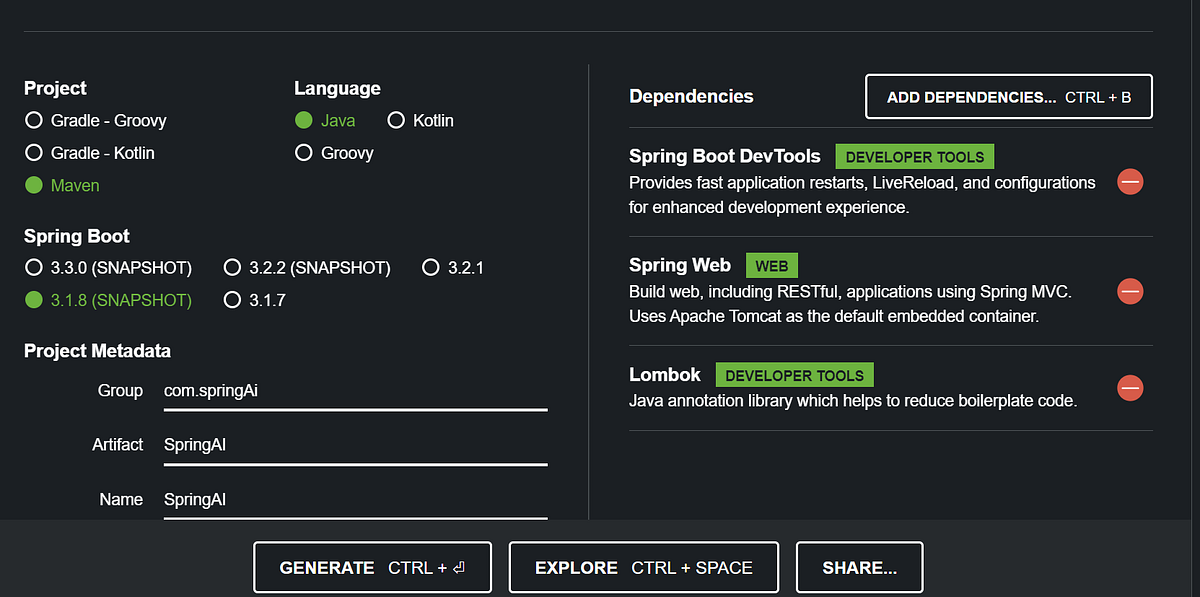
Task: Select Spring Boot 3.2.2 (SNAPSHOT)
Action: coord(307,268)
